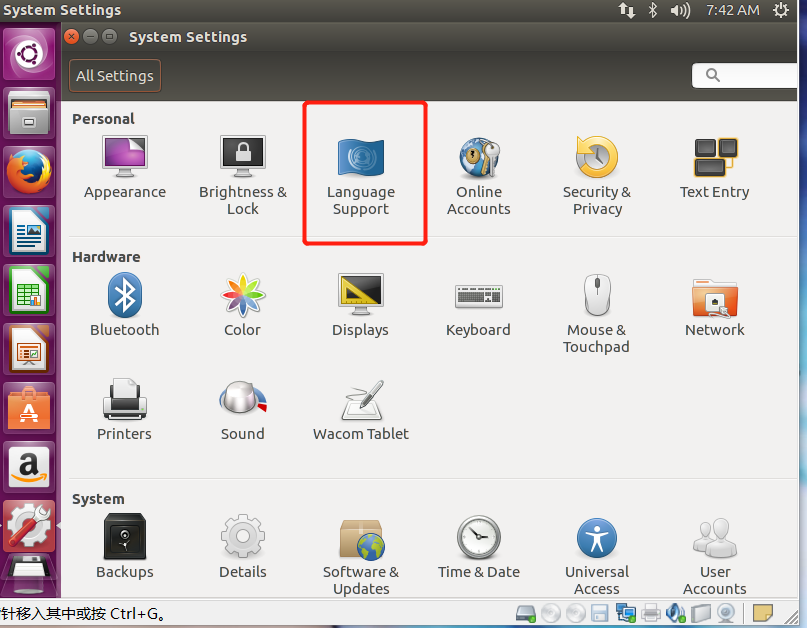Open Security & Privacy settings
The image size is (807, 628).
tap(597, 177)
